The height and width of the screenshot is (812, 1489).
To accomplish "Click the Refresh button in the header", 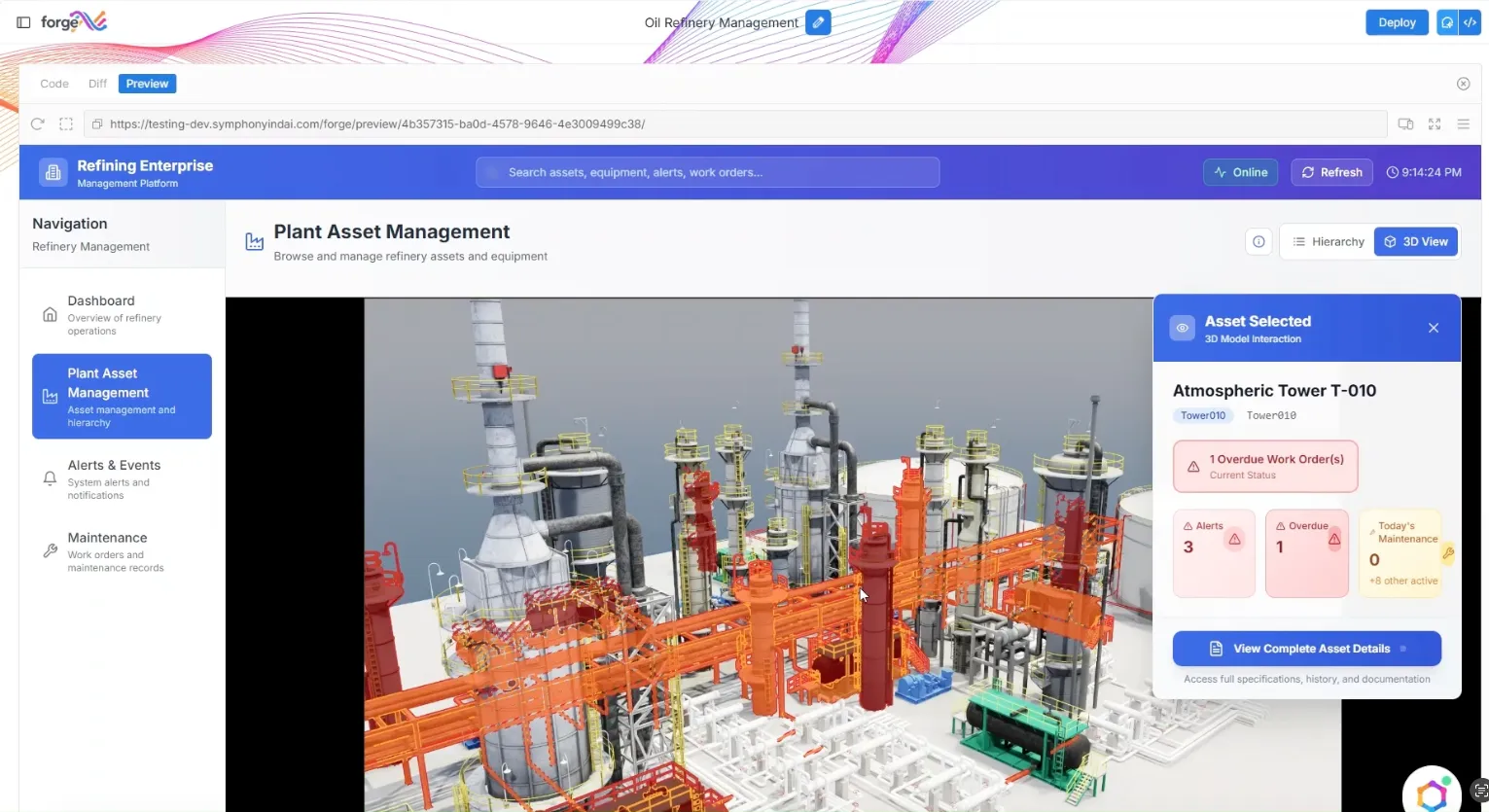I will (x=1332, y=172).
